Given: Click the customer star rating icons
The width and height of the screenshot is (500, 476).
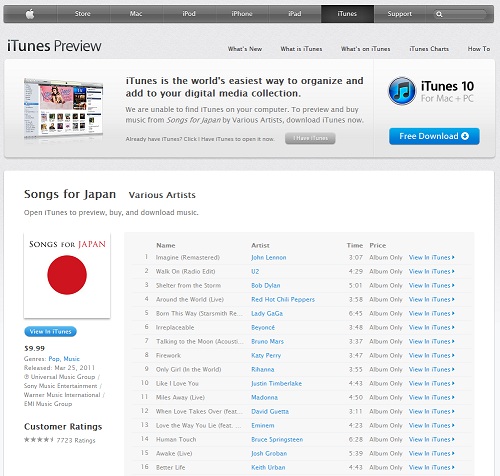Looking at the screenshot, I should [x=39, y=440].
